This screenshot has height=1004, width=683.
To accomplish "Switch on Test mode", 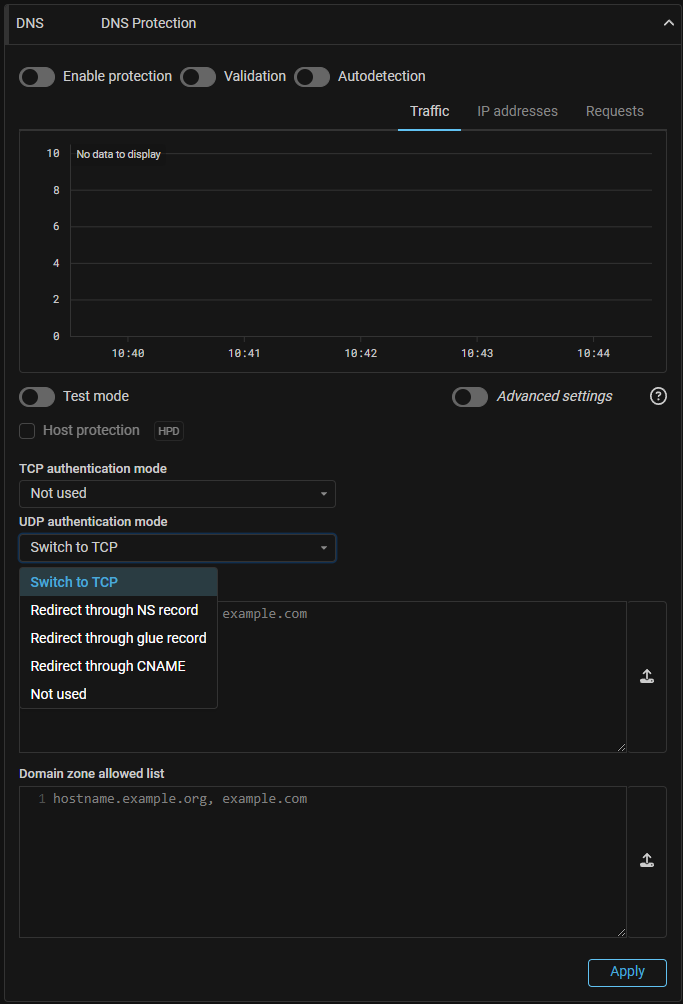I will (x=37, y=397).
